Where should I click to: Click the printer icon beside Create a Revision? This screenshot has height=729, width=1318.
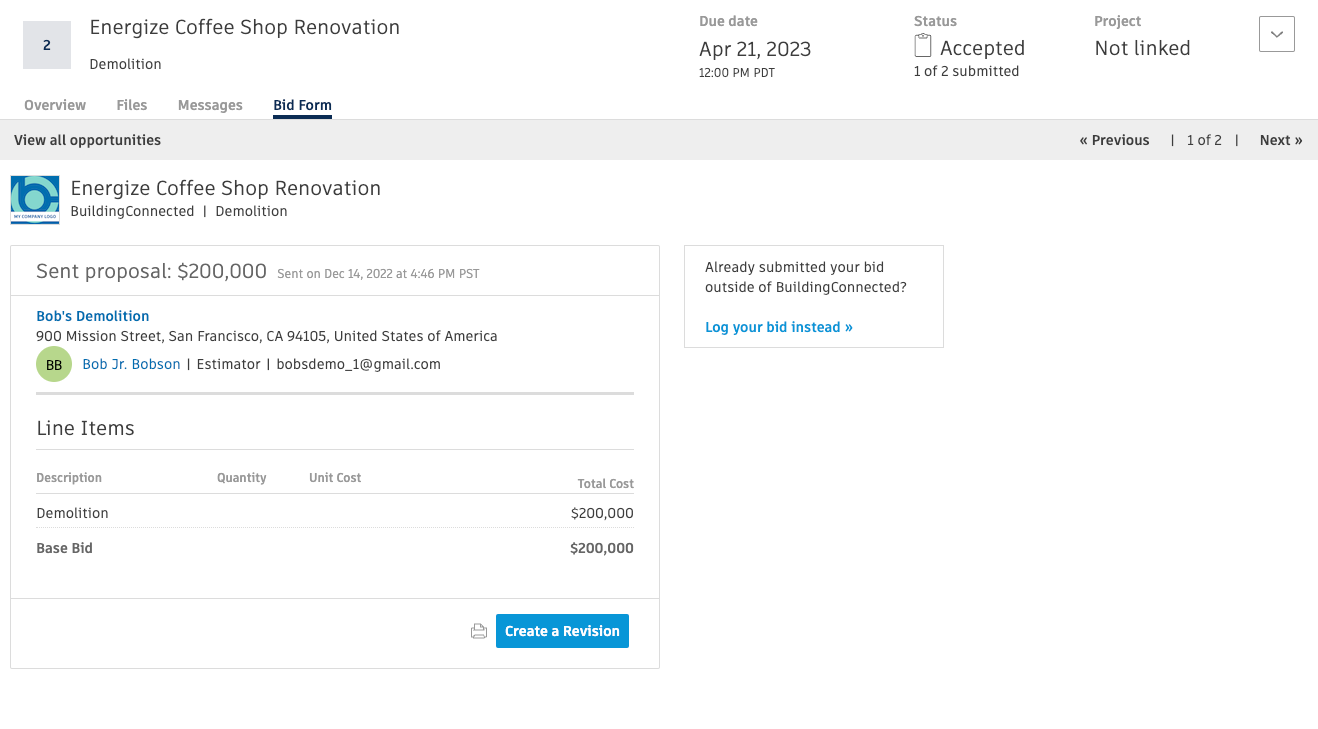coord(479,631)
